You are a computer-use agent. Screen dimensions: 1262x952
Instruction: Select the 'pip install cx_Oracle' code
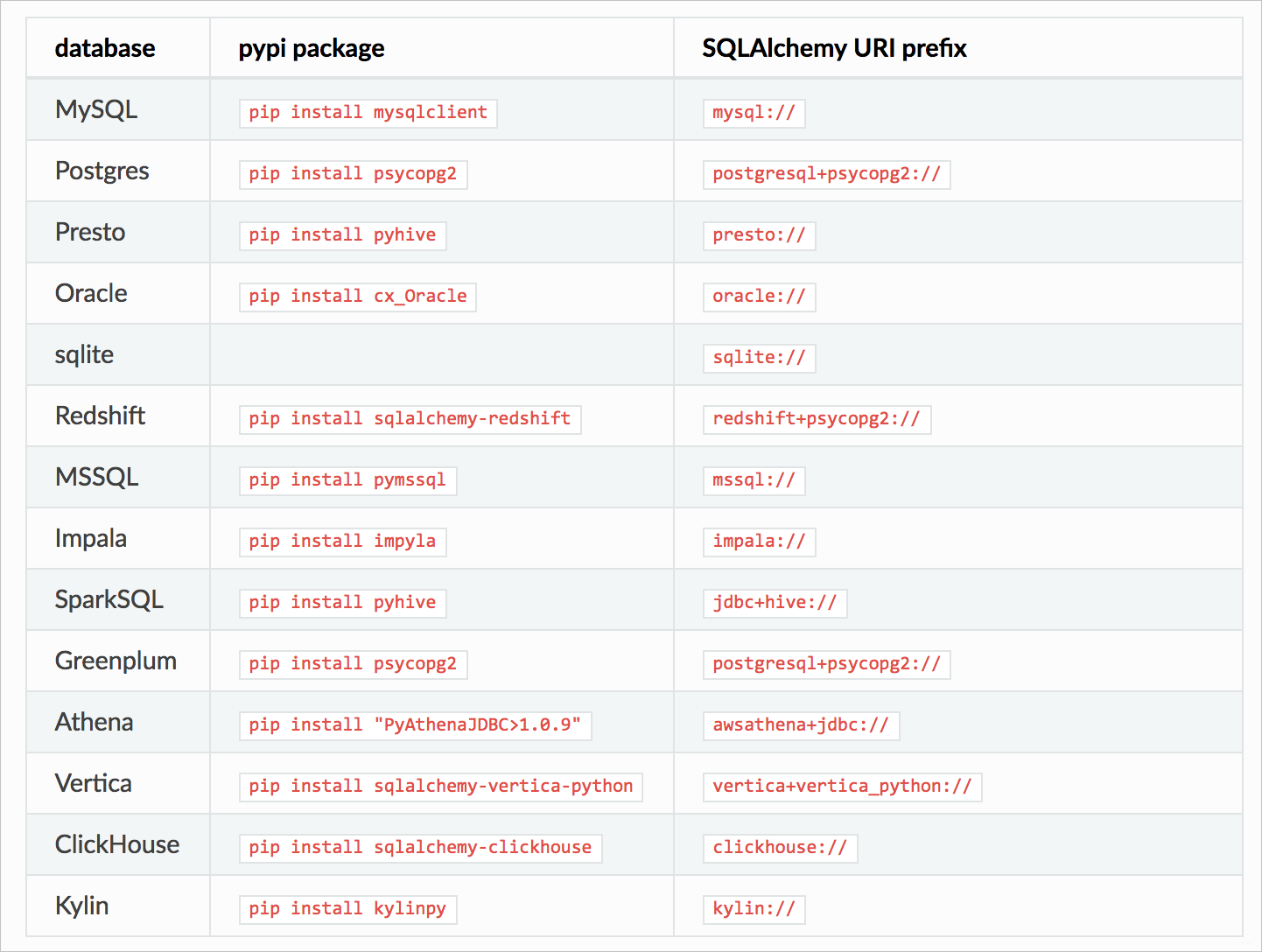point(357,297)
